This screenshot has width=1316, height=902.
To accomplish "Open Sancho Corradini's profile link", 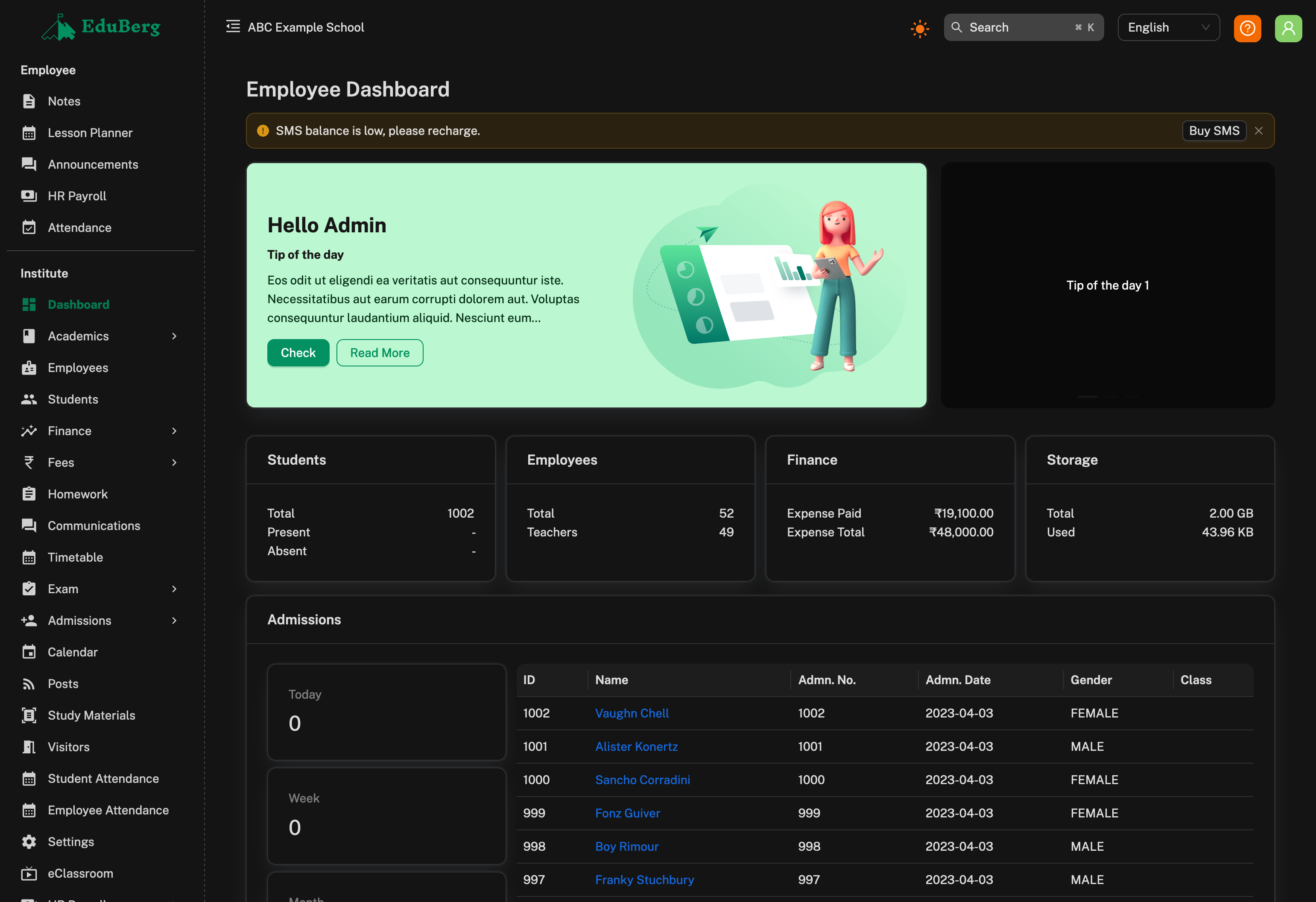I will coord(642,780).
